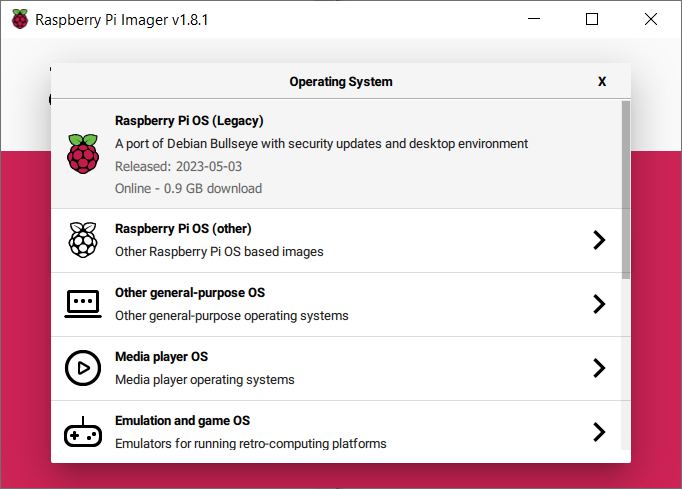Click the monitor icon for Other general-purpose OS

tap(83, 304)
